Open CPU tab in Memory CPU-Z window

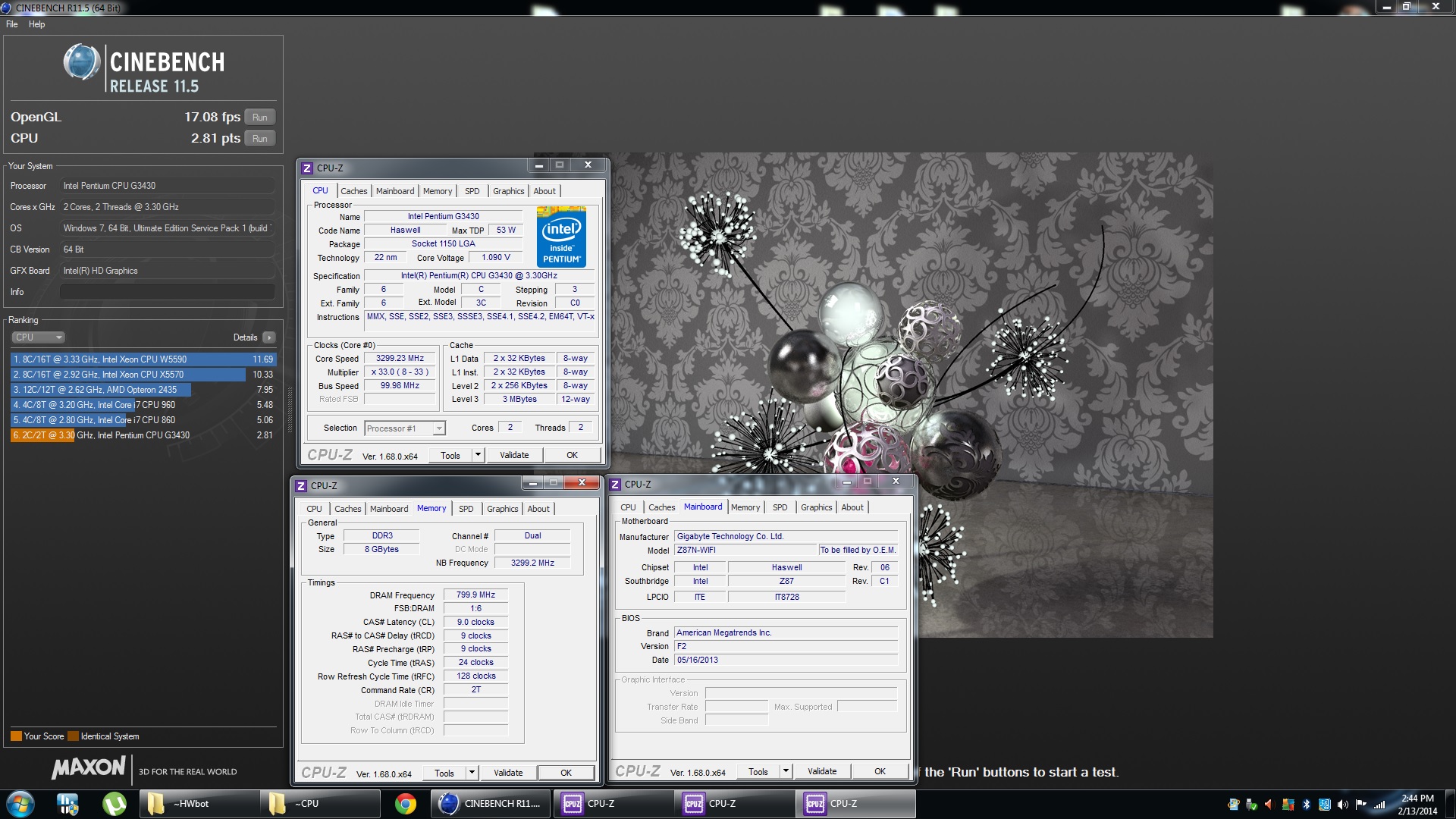(314, 509)
